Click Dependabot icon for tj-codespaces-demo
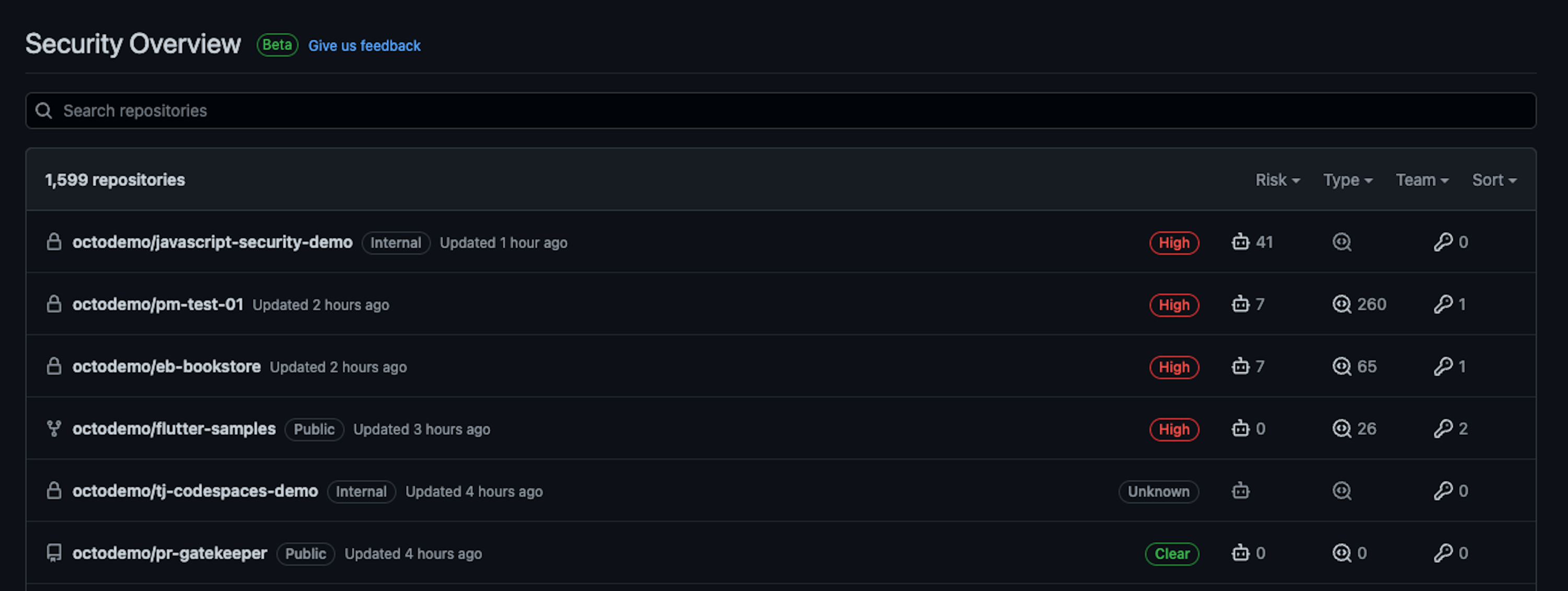 tap(1240, 491)
